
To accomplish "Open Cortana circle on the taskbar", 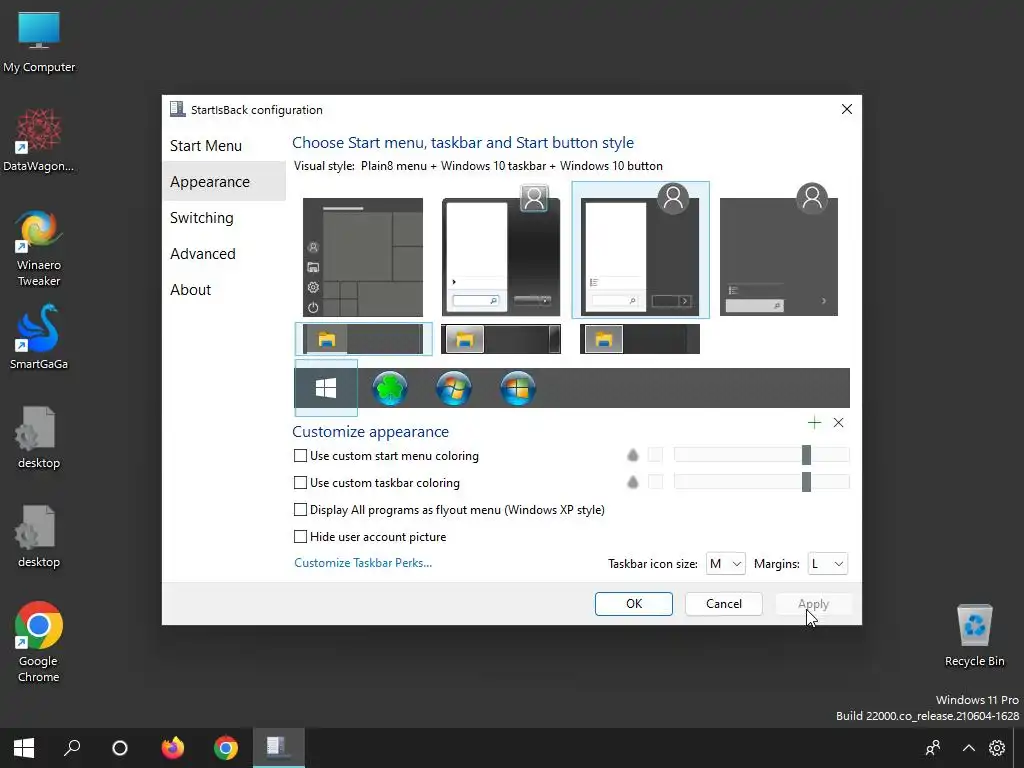I will coord(120,748).
